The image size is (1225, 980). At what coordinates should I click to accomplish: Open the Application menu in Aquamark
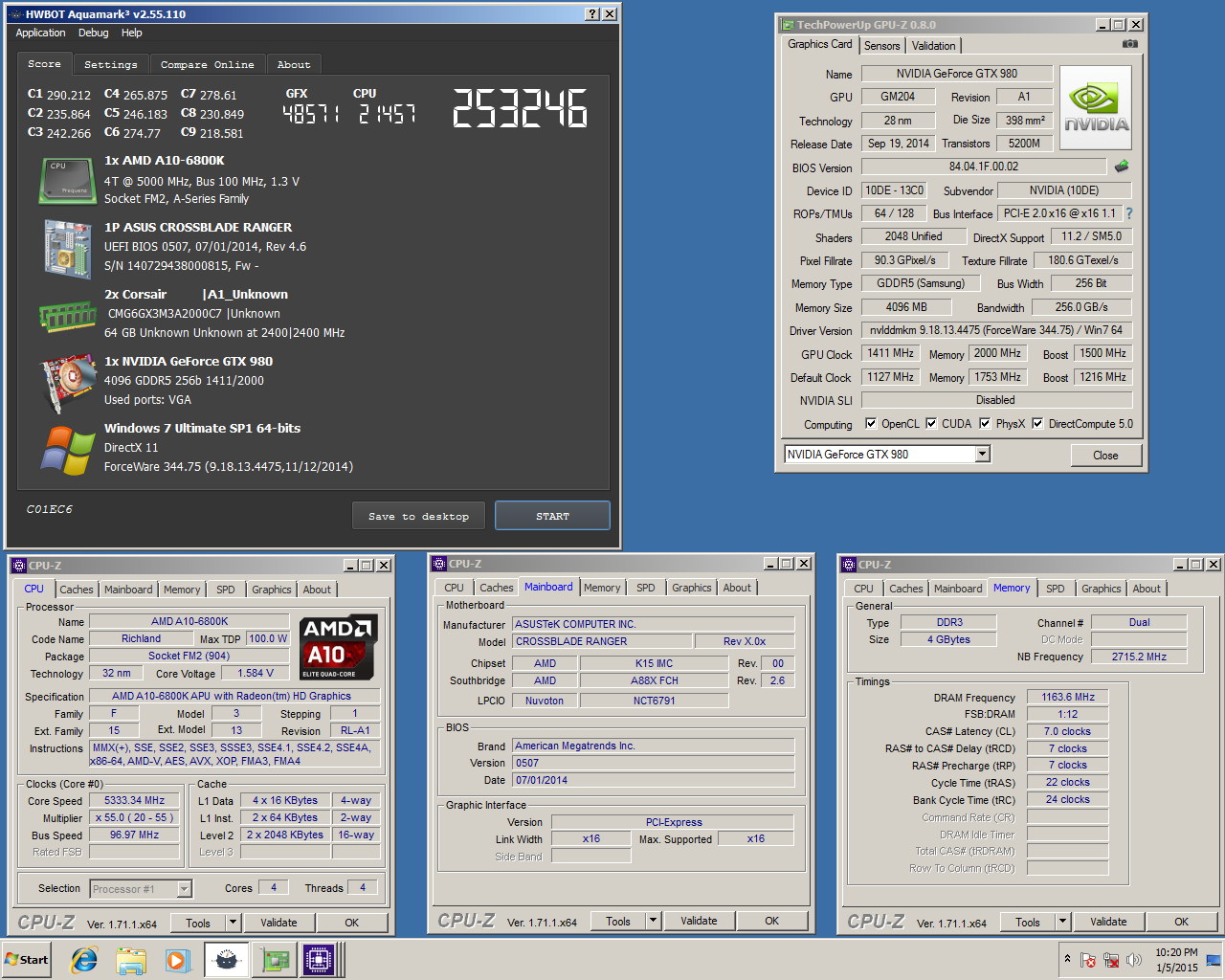[40, 33]
